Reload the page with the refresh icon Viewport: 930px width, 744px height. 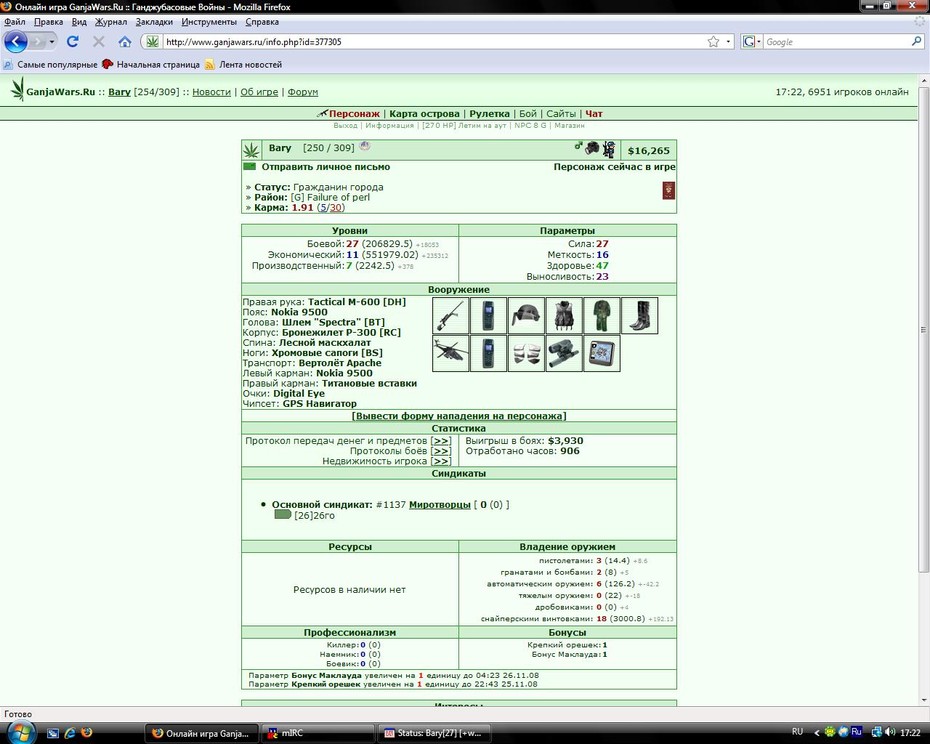(x=72, y=42)
